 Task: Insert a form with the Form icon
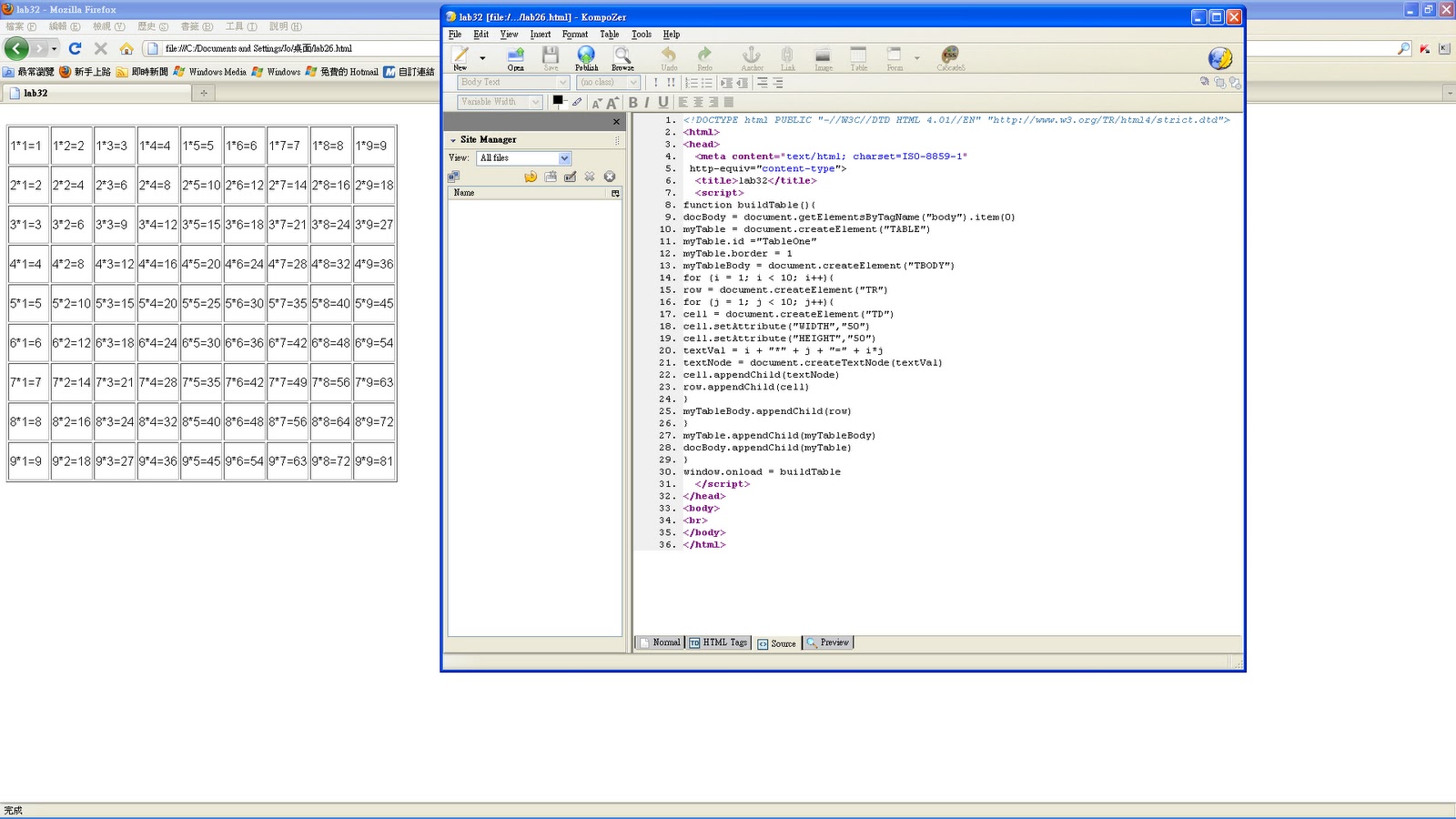tap(895, 58)
